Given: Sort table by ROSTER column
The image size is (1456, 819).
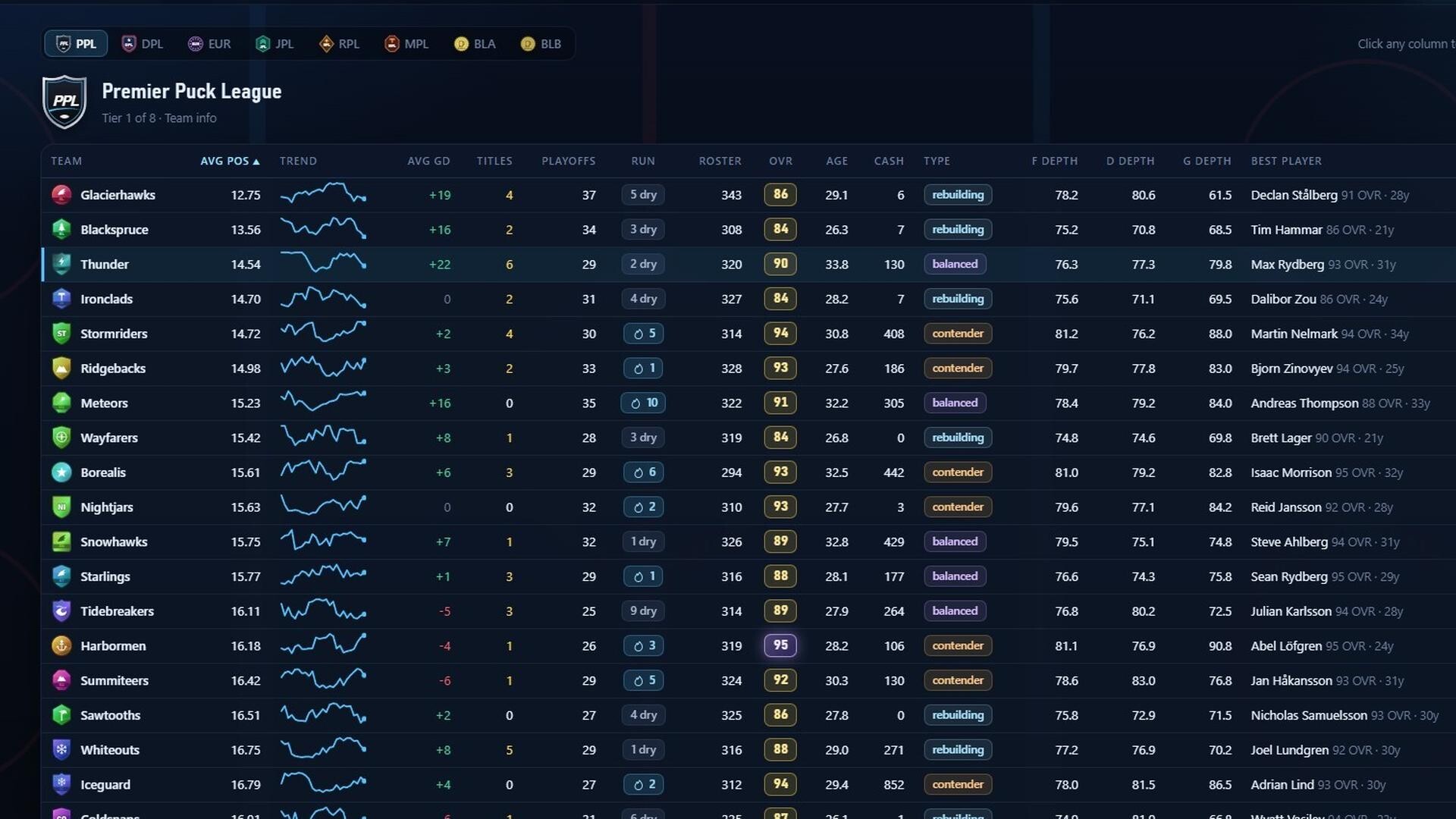Looking at the screenshot, I should tap(720, 161).
